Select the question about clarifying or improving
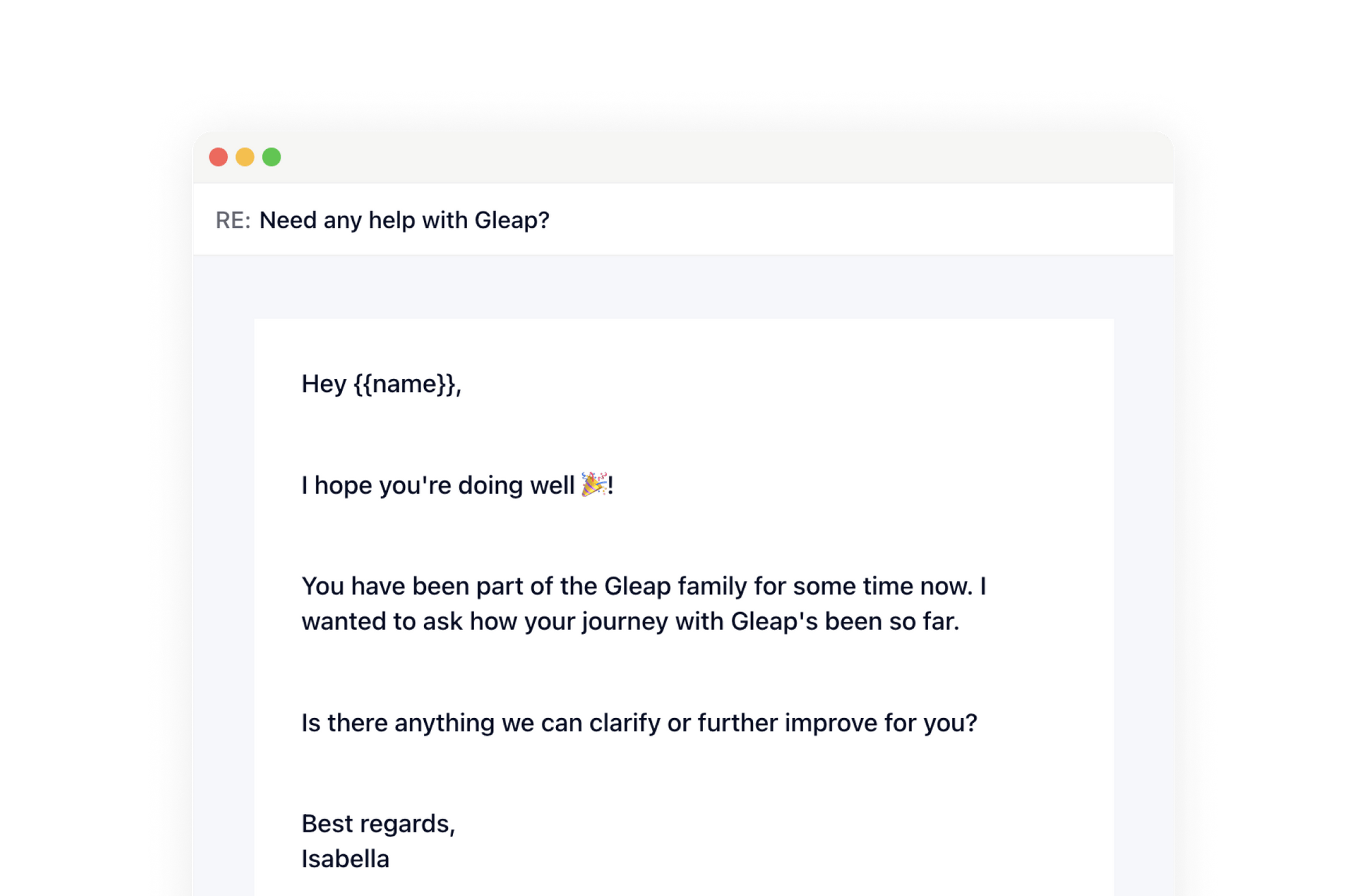 [x=640, y=722]
